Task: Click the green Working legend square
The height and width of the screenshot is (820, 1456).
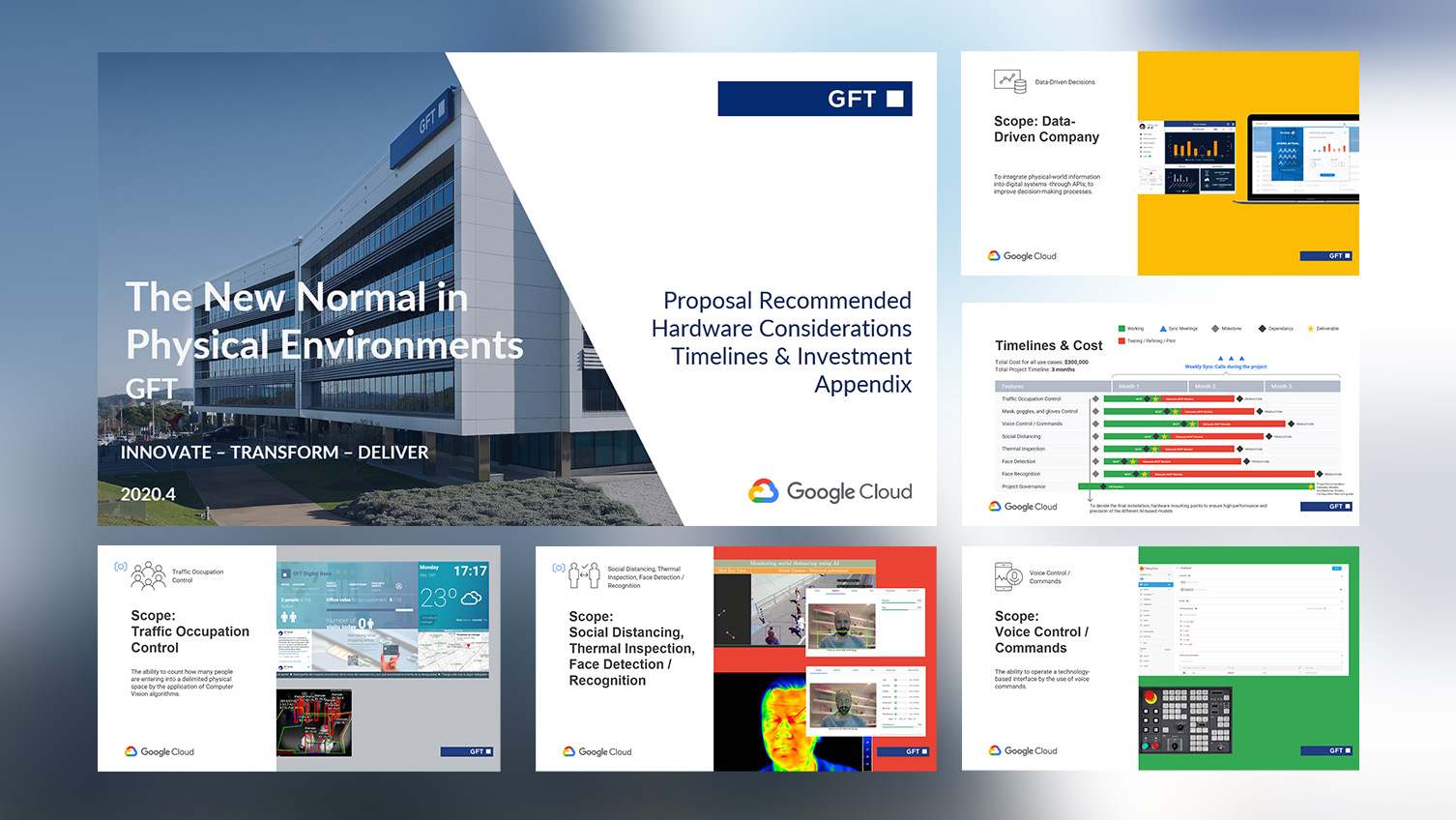Action: pos(1121,329)
